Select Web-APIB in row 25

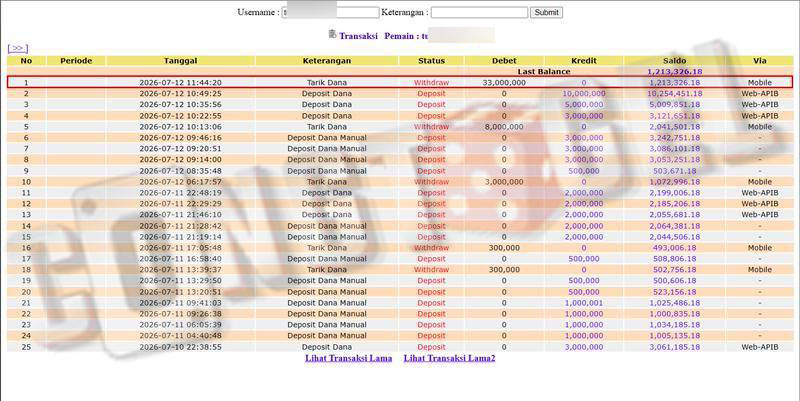760,347
